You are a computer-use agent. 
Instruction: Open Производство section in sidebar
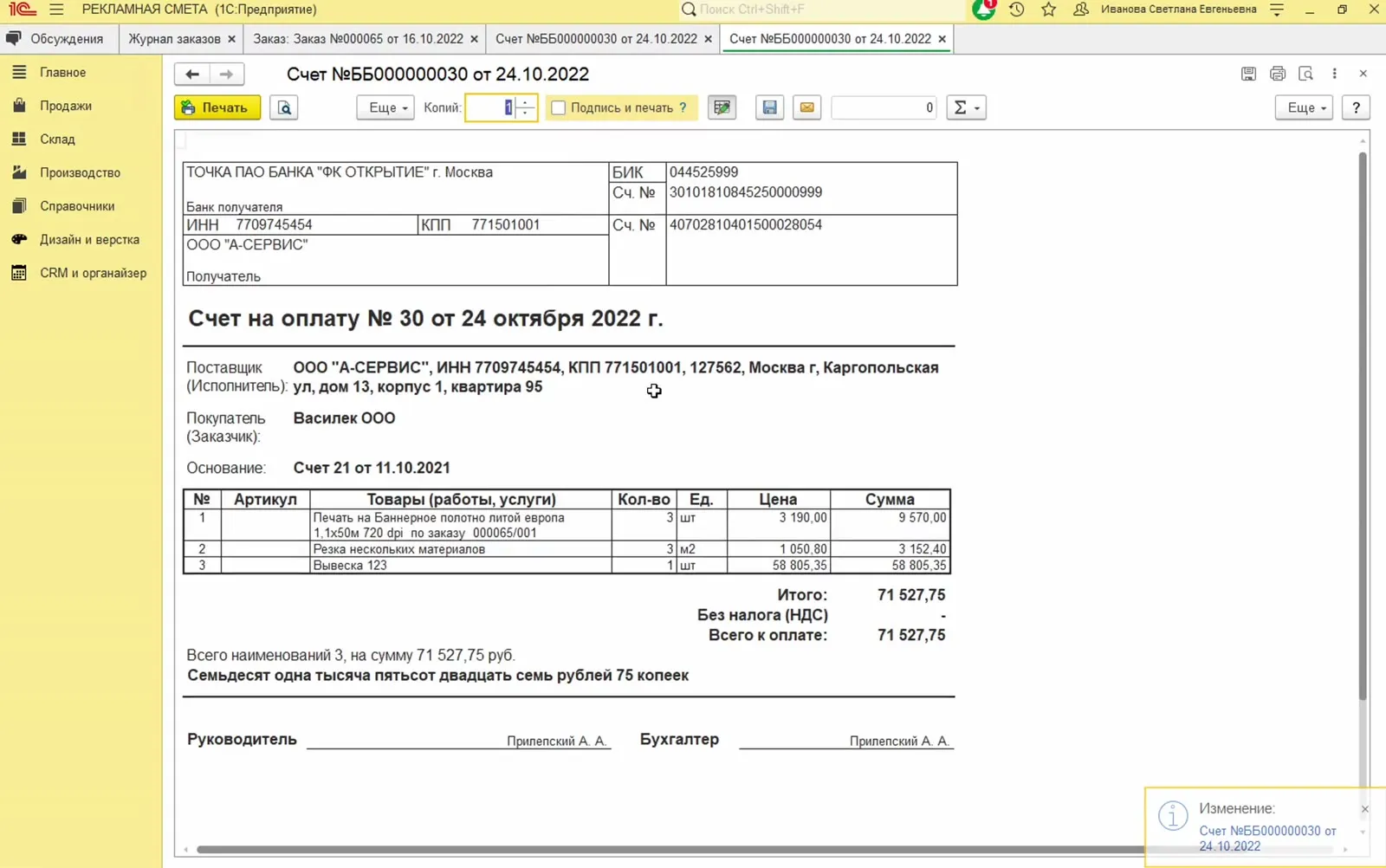80,172
